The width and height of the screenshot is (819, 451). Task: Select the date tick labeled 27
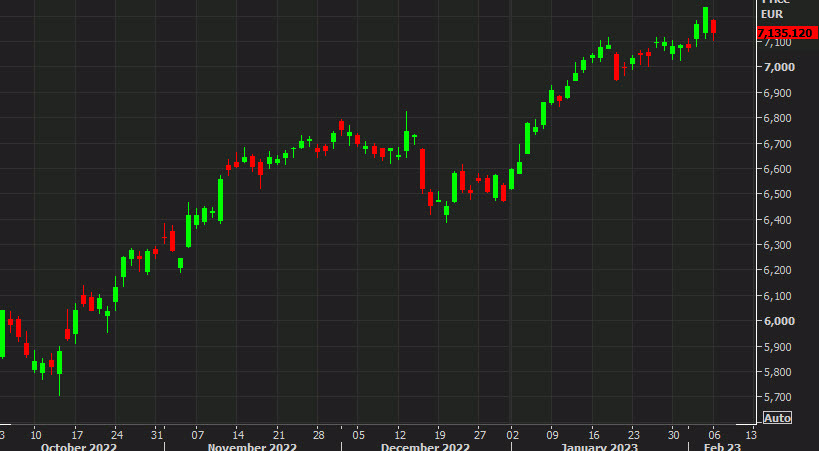point(479,435)
